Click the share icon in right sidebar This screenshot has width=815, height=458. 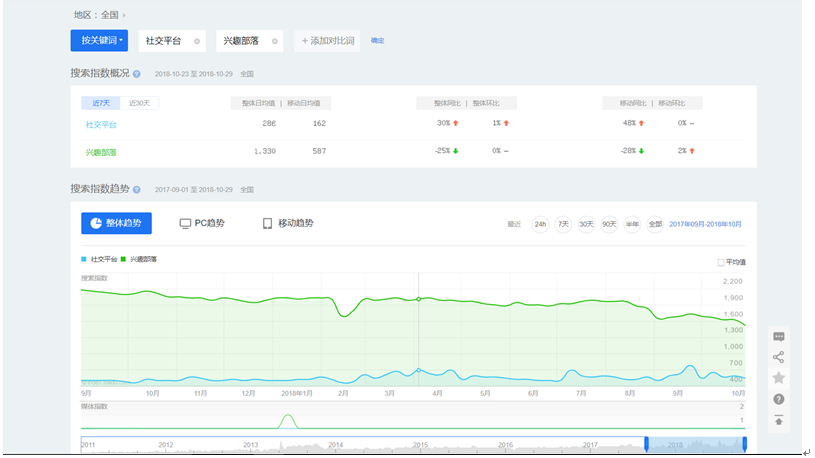(779, 357)
